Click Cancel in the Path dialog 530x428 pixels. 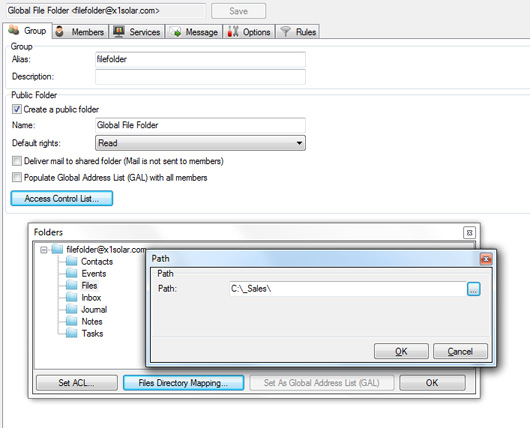click(x=460, y=351)
